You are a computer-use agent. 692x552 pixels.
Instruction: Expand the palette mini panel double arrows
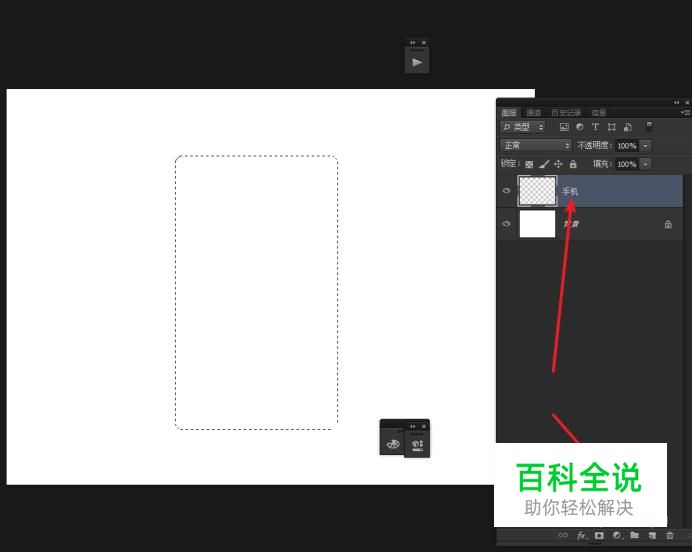point(413,426)
